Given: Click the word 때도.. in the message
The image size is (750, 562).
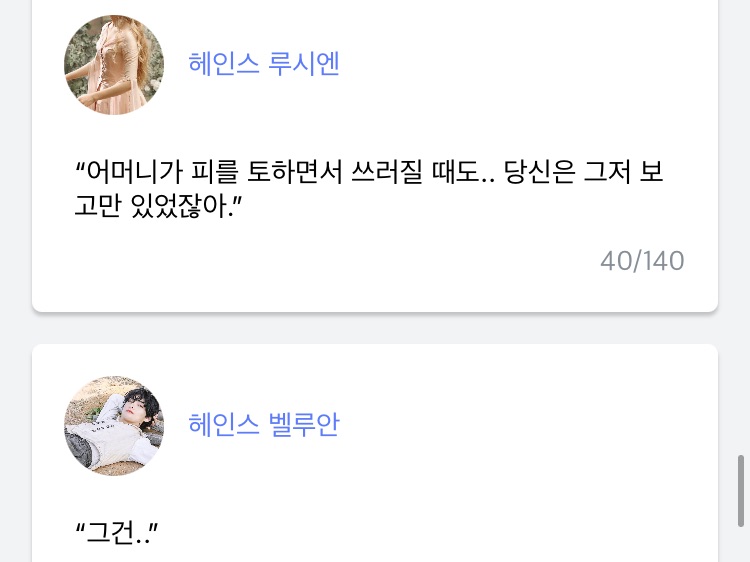Looking at the screenshot, I should point(463,171).
